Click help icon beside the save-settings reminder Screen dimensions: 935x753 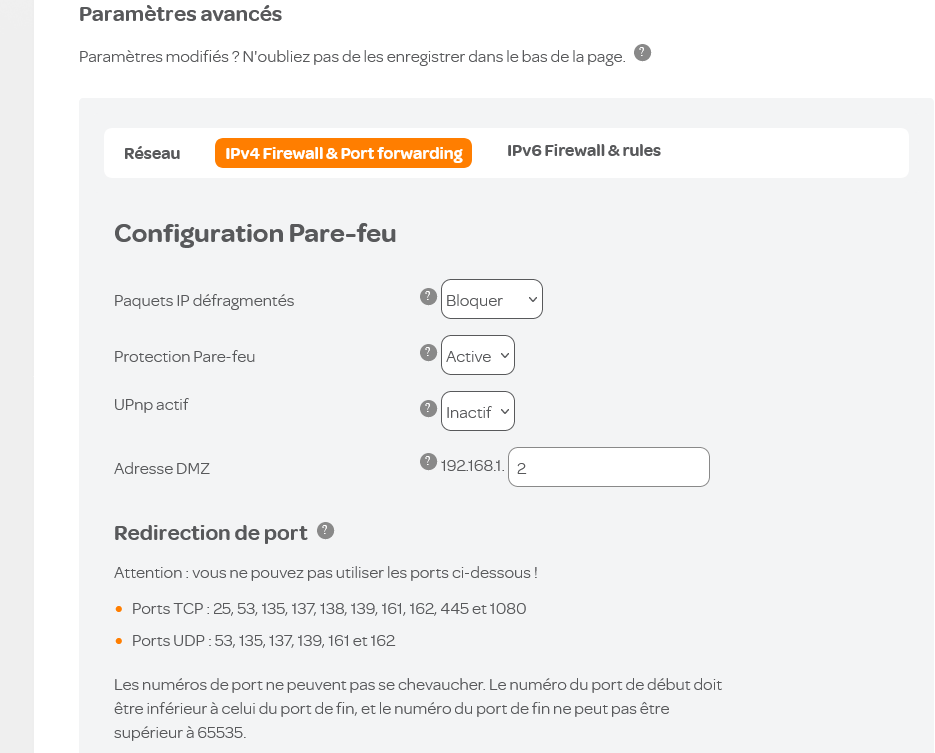point(643,53)
